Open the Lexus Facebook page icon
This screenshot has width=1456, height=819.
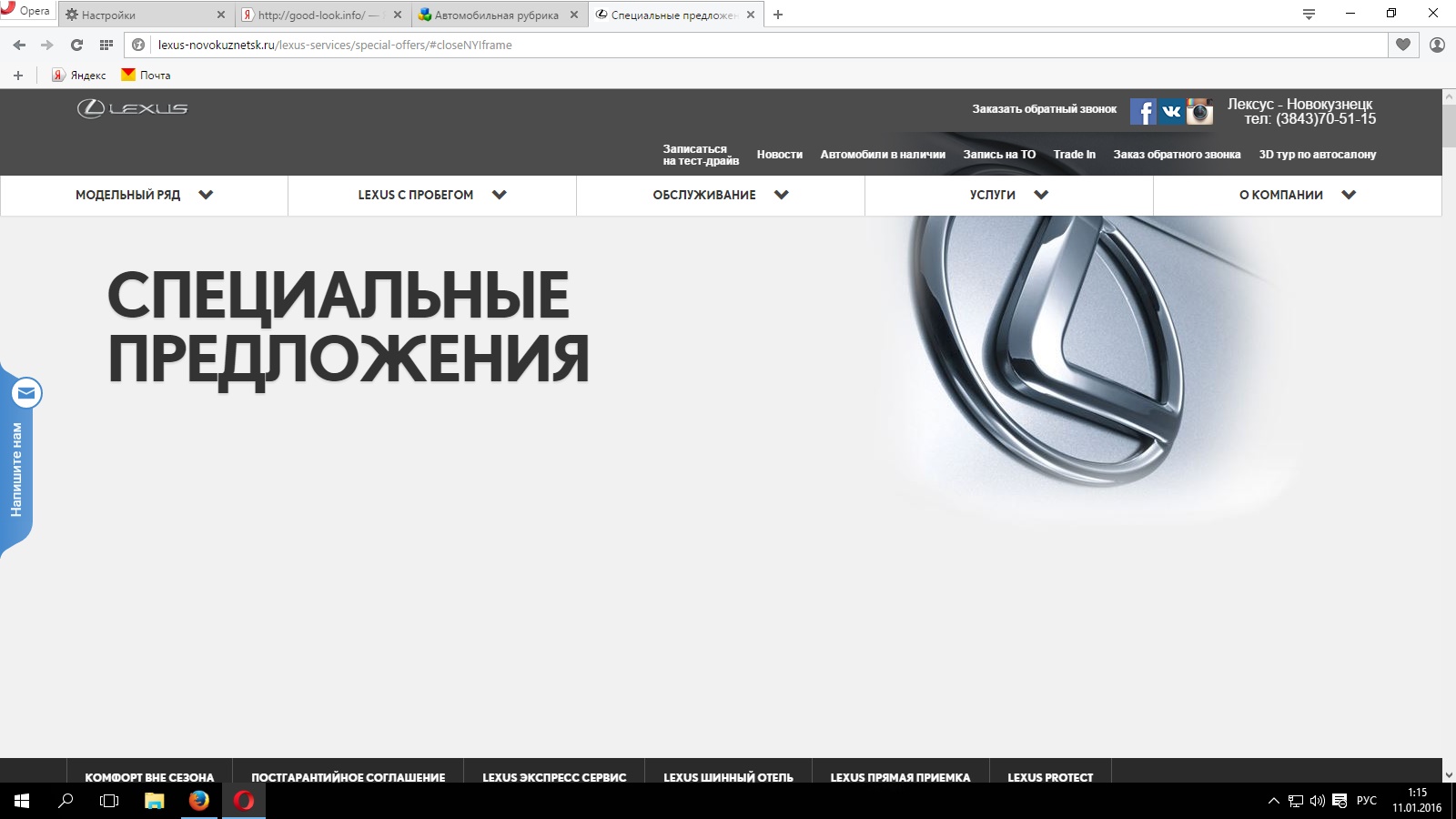click(1143, 111)
